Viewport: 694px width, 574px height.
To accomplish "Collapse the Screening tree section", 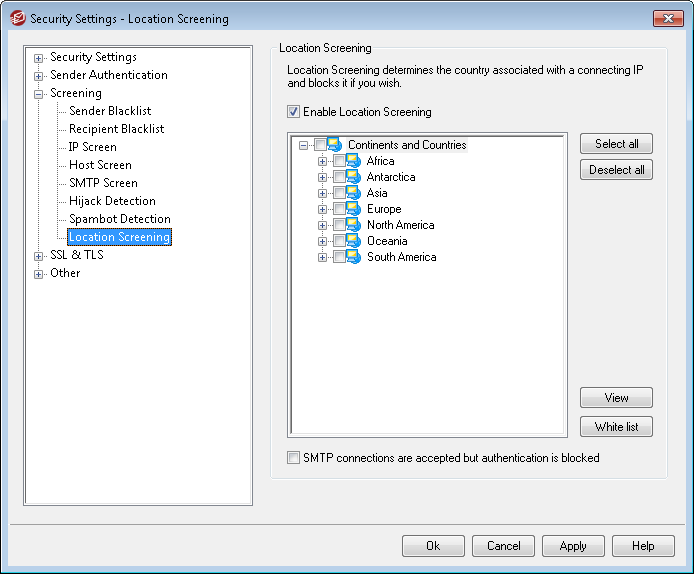I will (39, 93).
